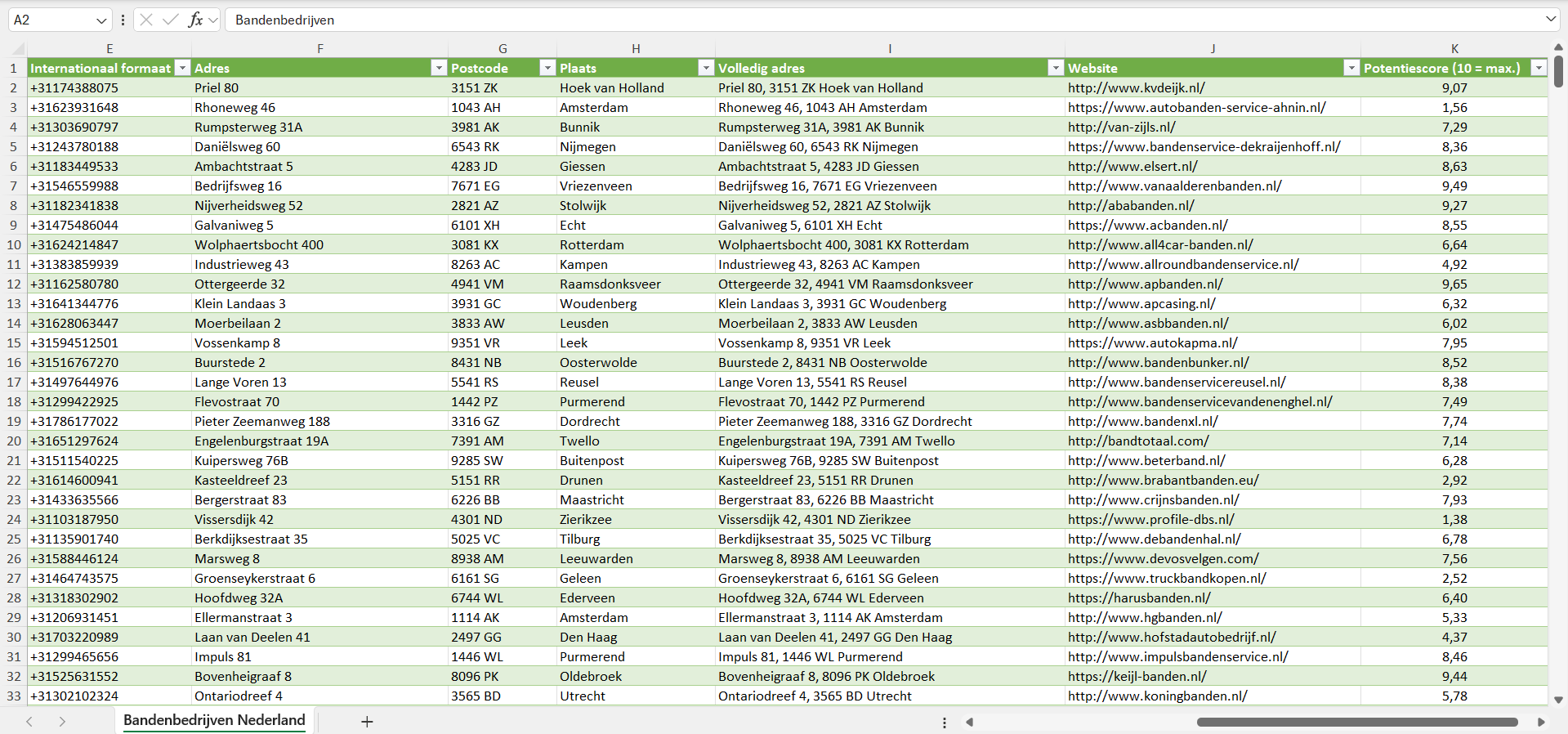Click the add new sheet plus icon
Viewport: 1568px width, 734px height.
tap(367, 721)
